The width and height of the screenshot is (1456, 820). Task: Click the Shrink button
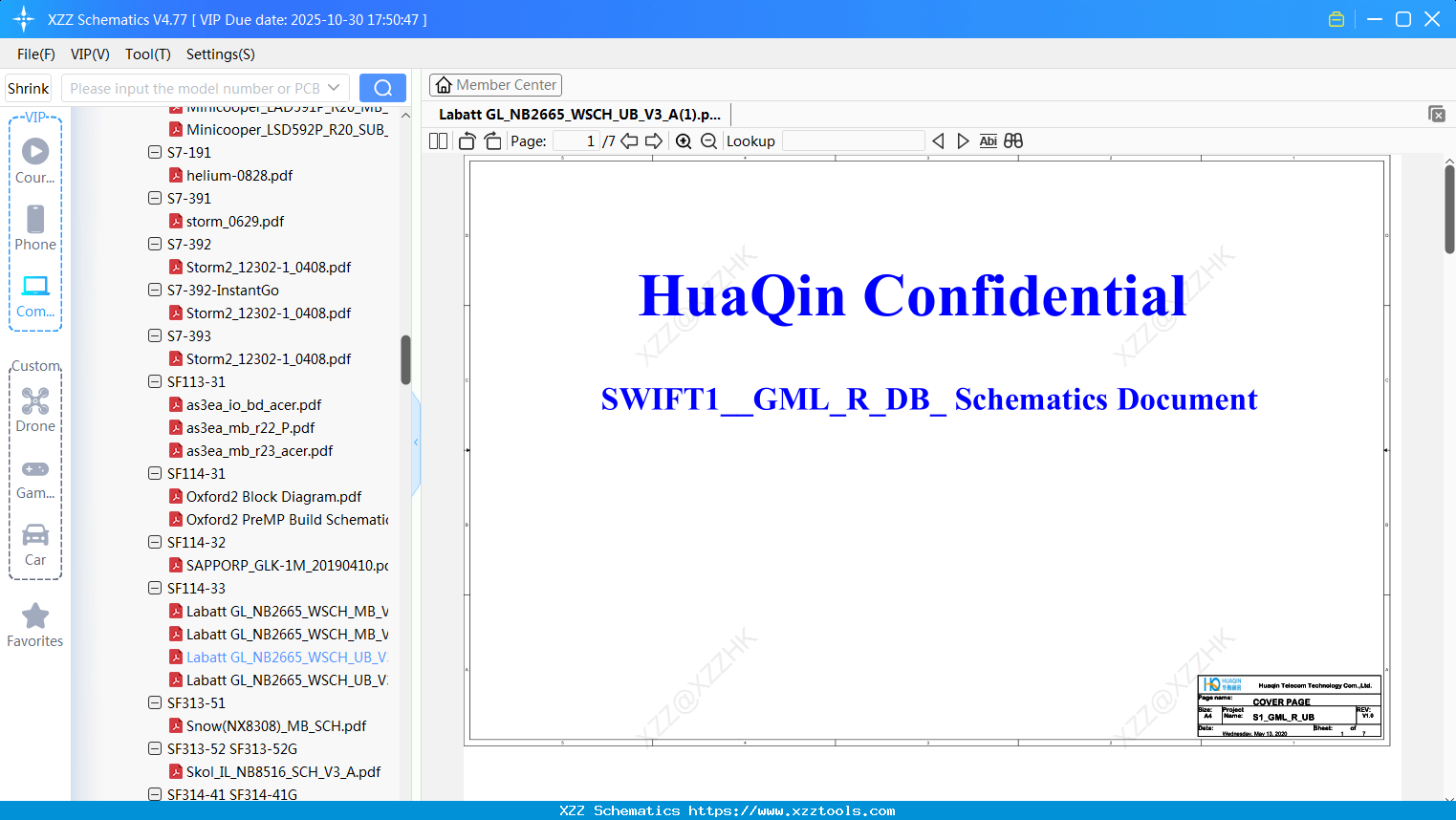29,88
